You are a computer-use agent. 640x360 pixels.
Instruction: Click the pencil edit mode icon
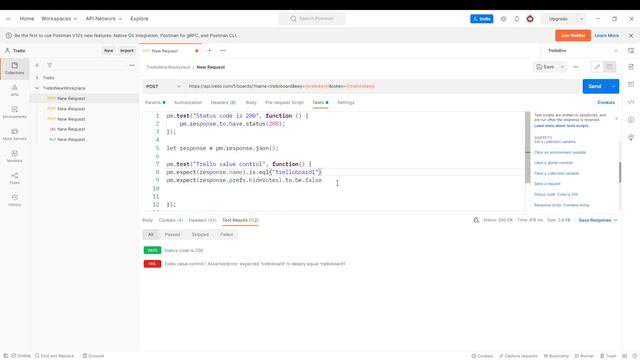pos(597,67)
